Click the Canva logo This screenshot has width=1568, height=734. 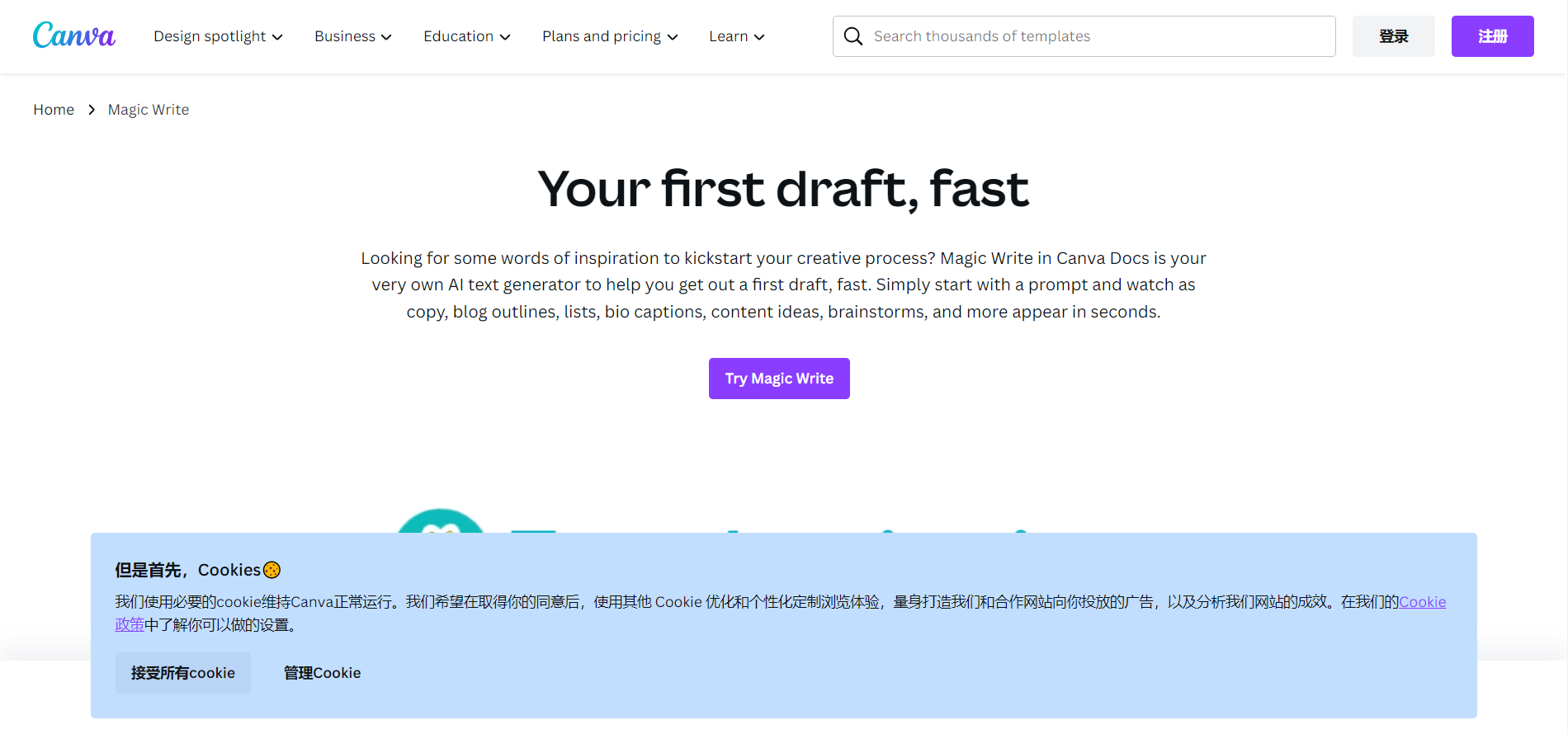click(73, 35)
